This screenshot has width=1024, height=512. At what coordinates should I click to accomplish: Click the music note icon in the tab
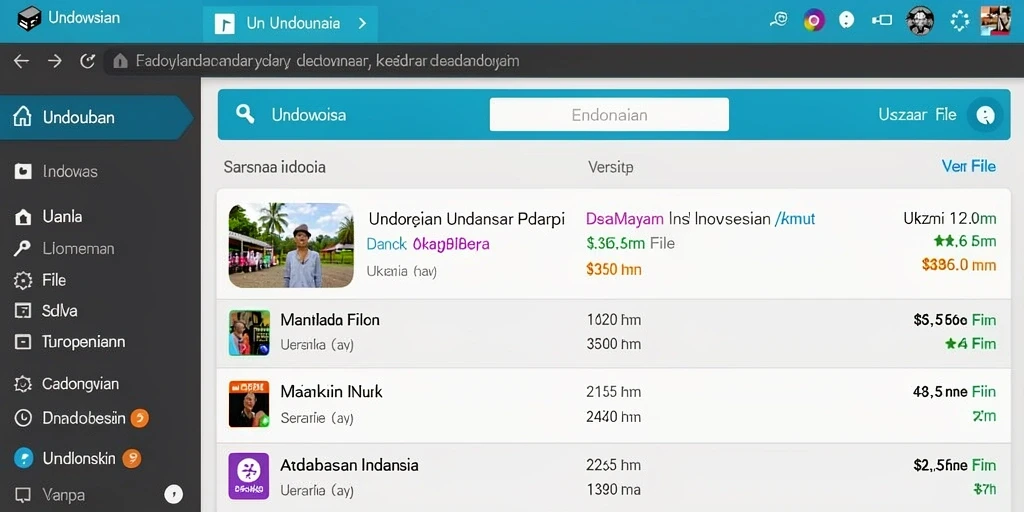224,24
